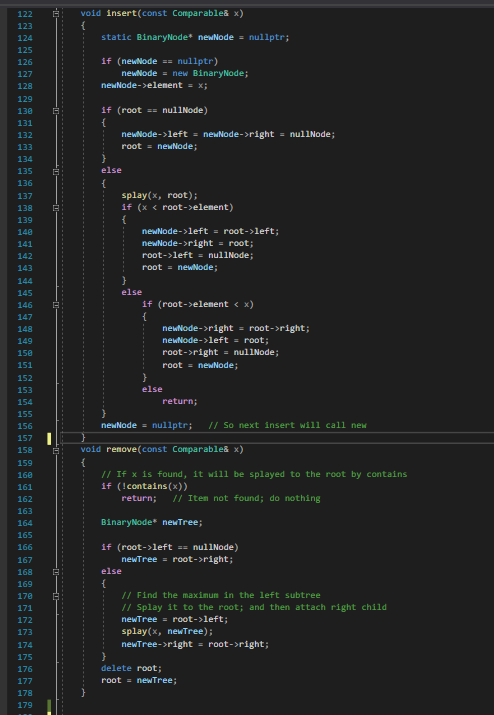Click the 'if (newNode == nullptr)' condition on line 126
494x715 pixels.
coord(160,61)
